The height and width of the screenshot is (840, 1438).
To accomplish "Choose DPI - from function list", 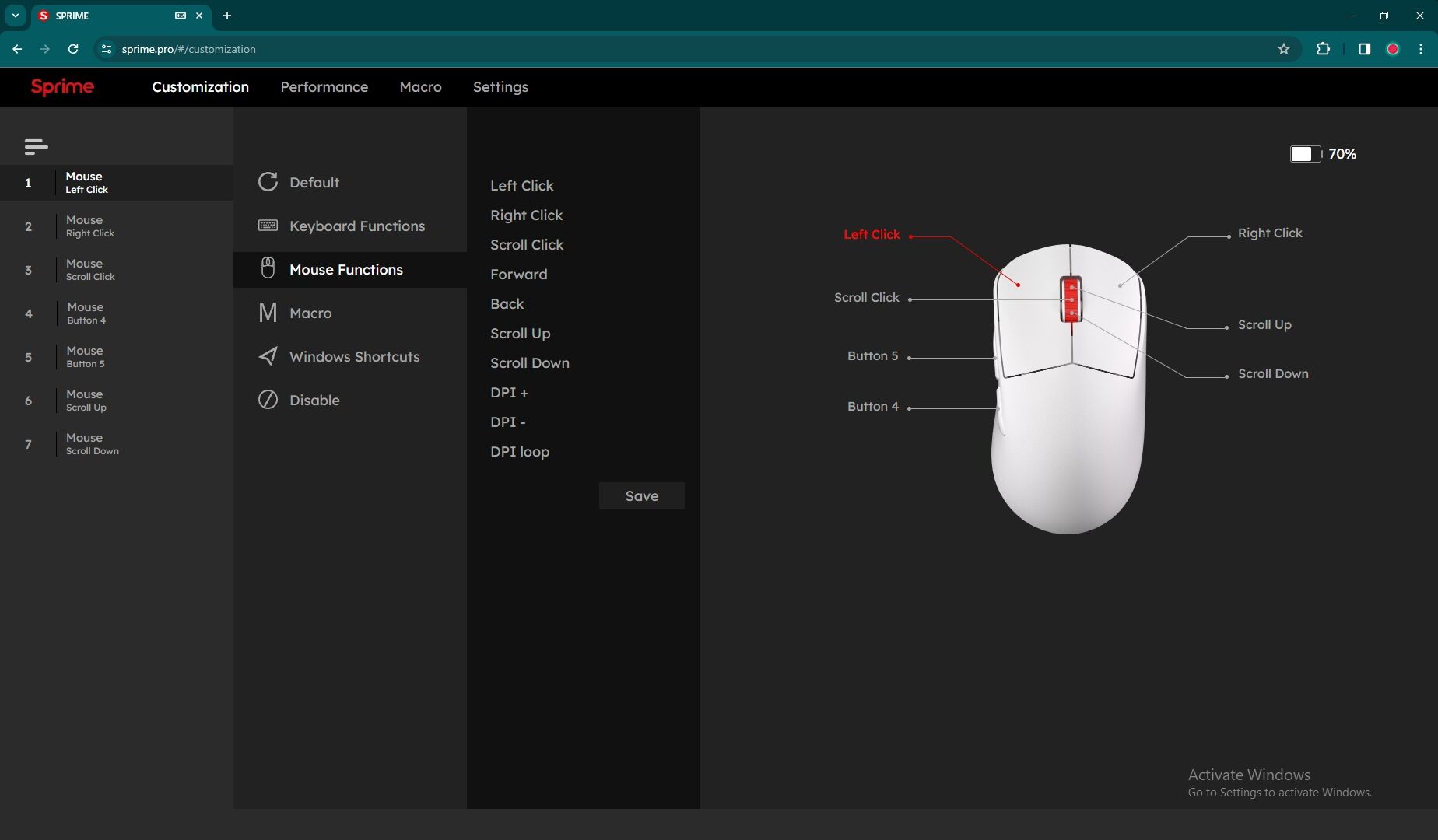I will tap(508, 422).
